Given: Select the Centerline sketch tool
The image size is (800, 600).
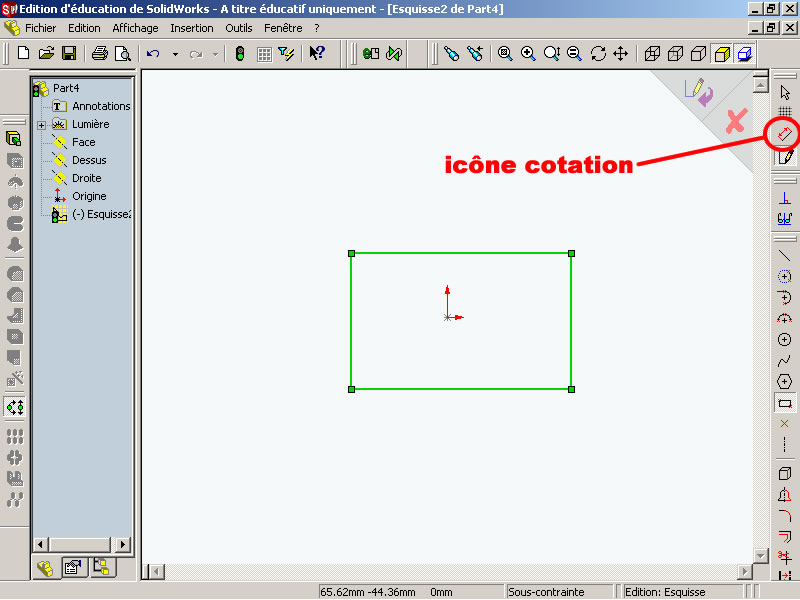Looking at the screenshot, I should (x=785, y=444).
